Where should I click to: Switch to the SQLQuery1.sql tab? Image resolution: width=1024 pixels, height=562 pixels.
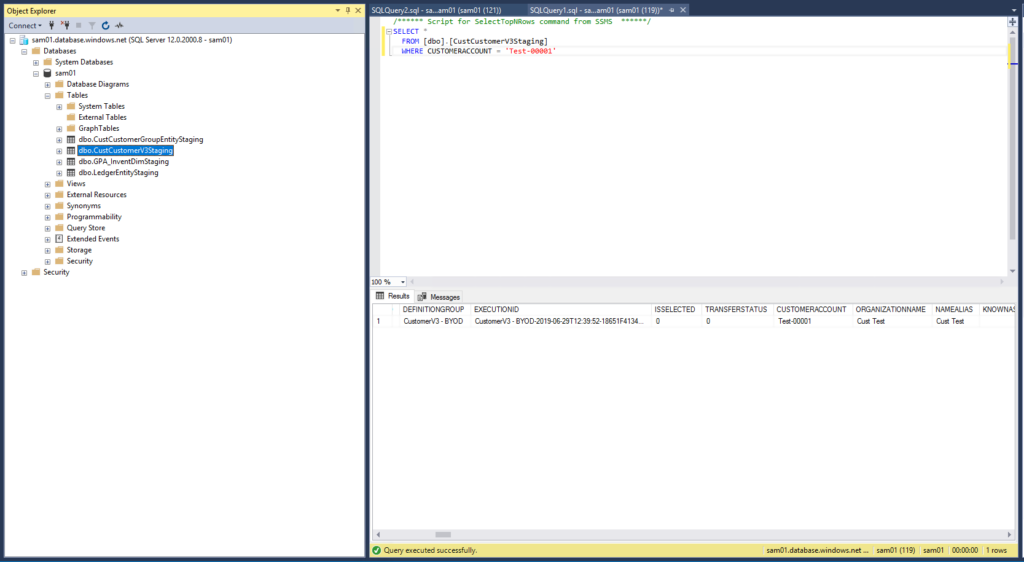(596, 10)
